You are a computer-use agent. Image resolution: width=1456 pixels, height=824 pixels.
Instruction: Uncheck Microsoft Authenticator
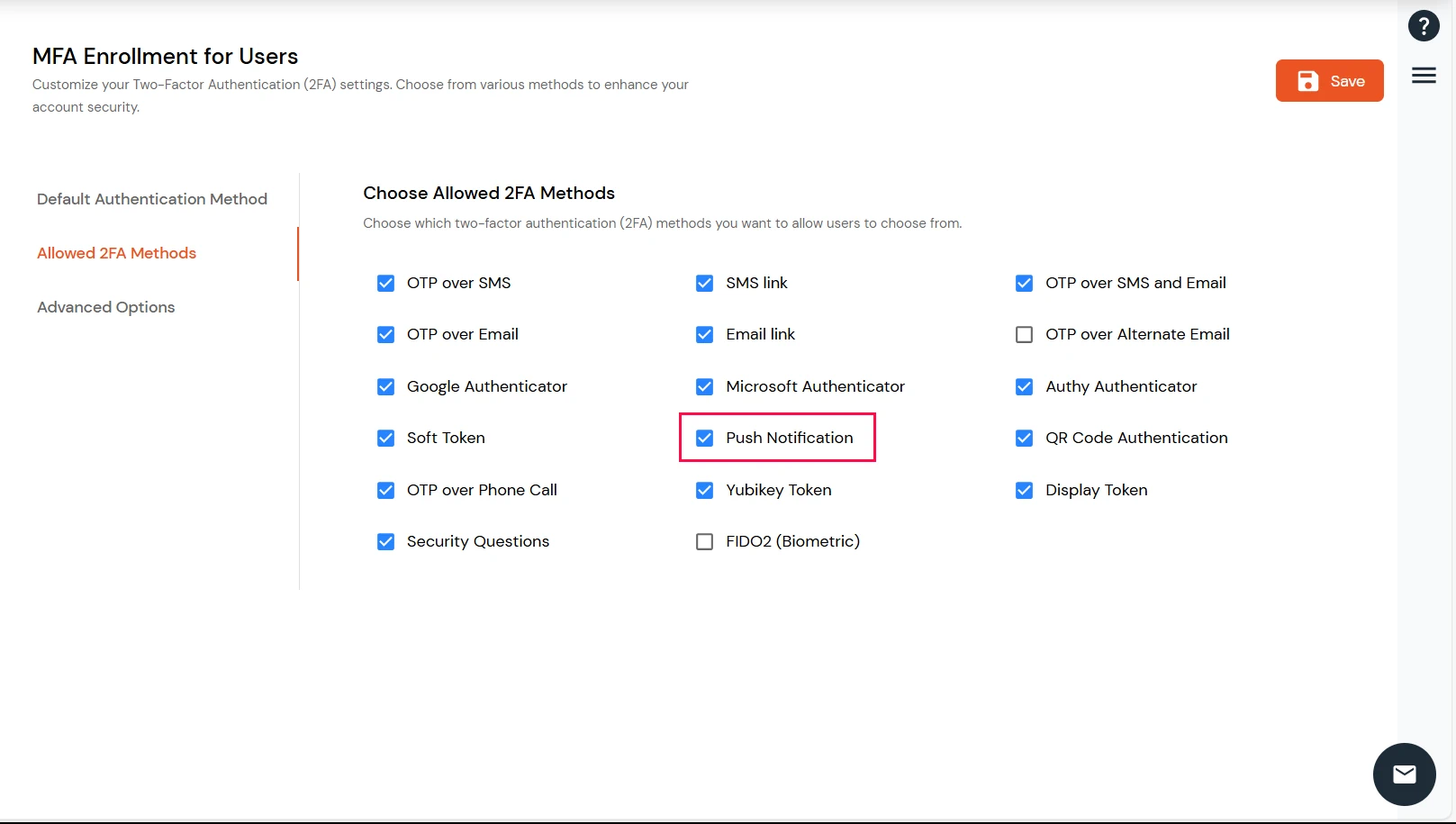coord(704,386)
